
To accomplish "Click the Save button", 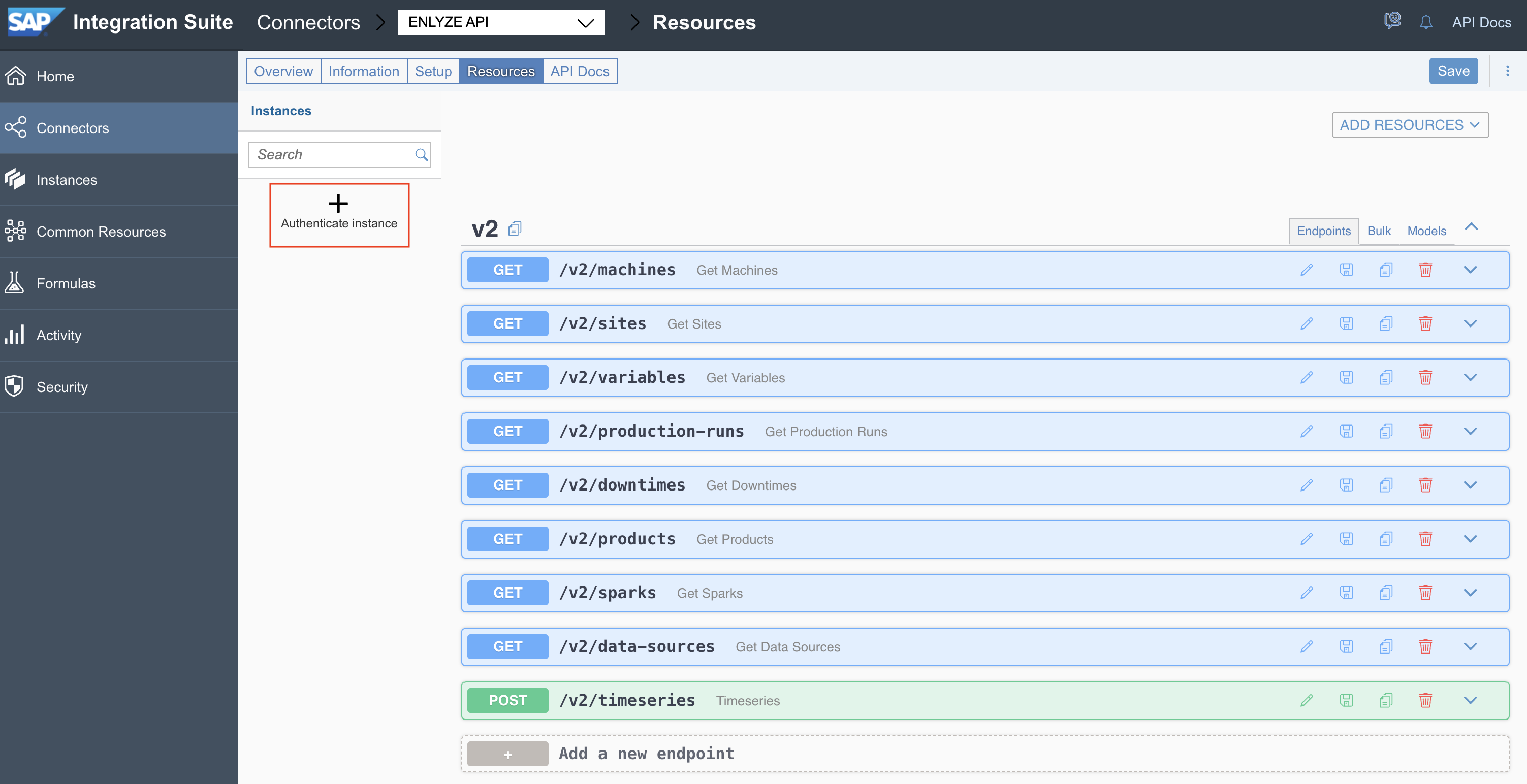I will (x=1453, y=71).
